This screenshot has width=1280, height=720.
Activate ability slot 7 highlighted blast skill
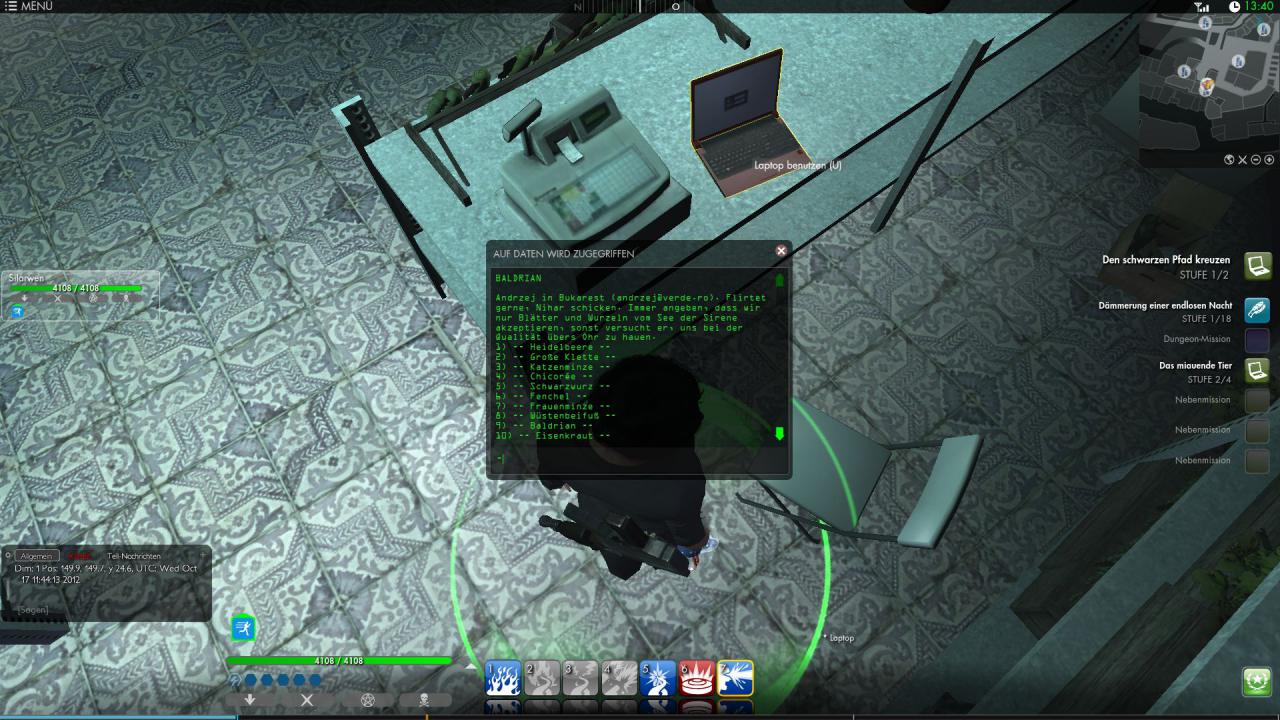click(736, 678)
